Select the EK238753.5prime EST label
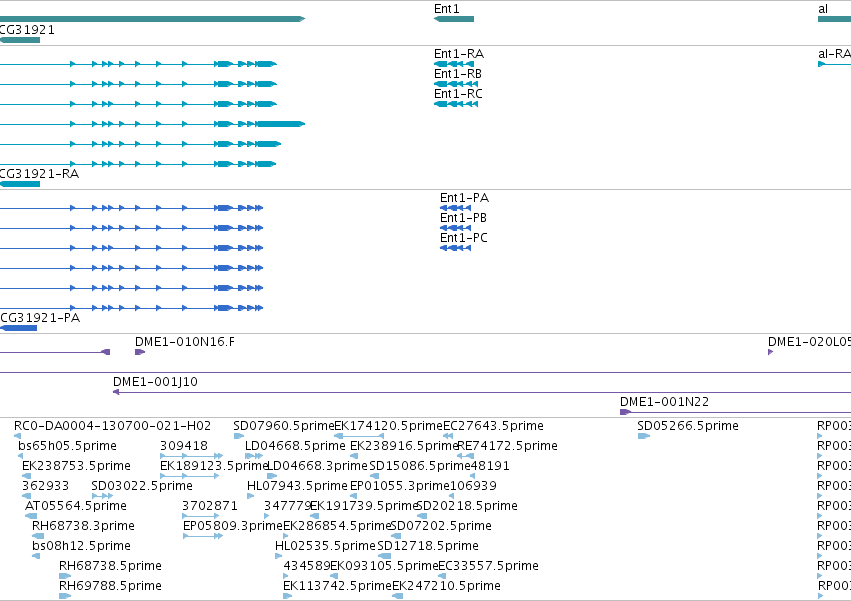Image resolution: width=851 pixels, height=601 pixels. [77, 466]
